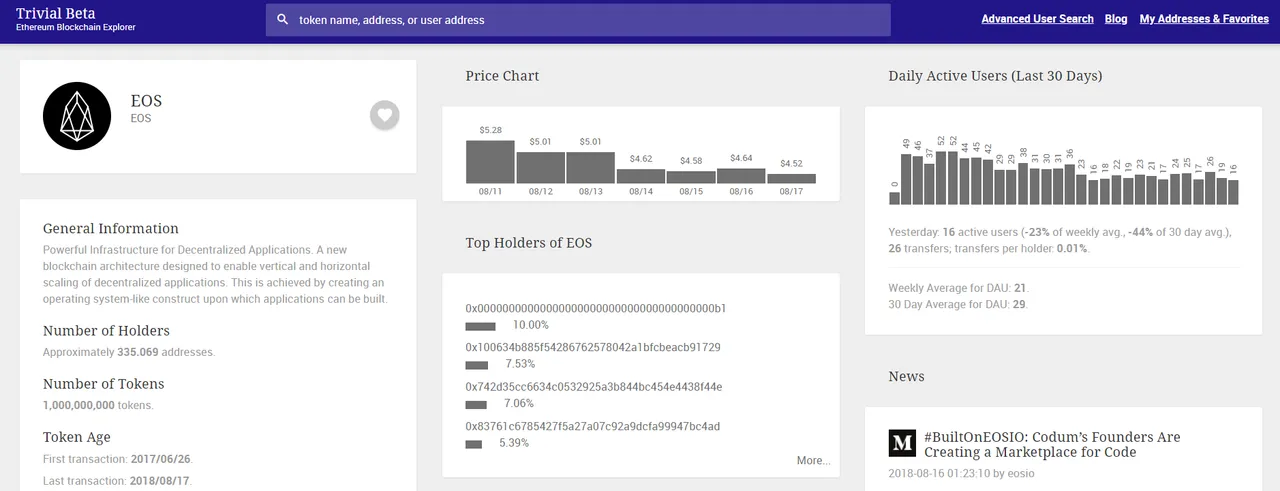This screenshot has height=491, width=1280.
Task: Click the 7.06% holder share bar
Action: (x=476, y=404)
